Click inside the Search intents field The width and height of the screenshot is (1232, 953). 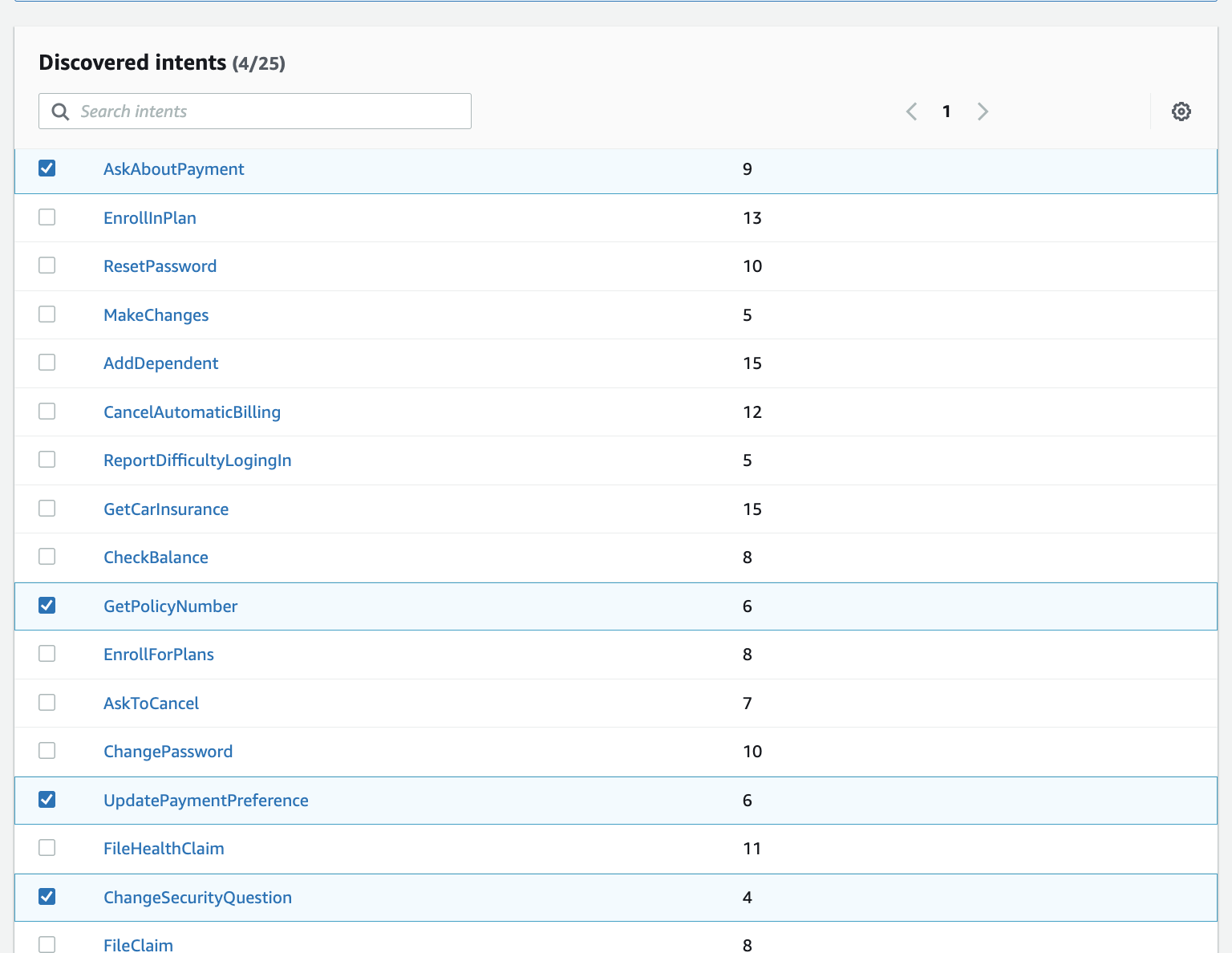265,112
